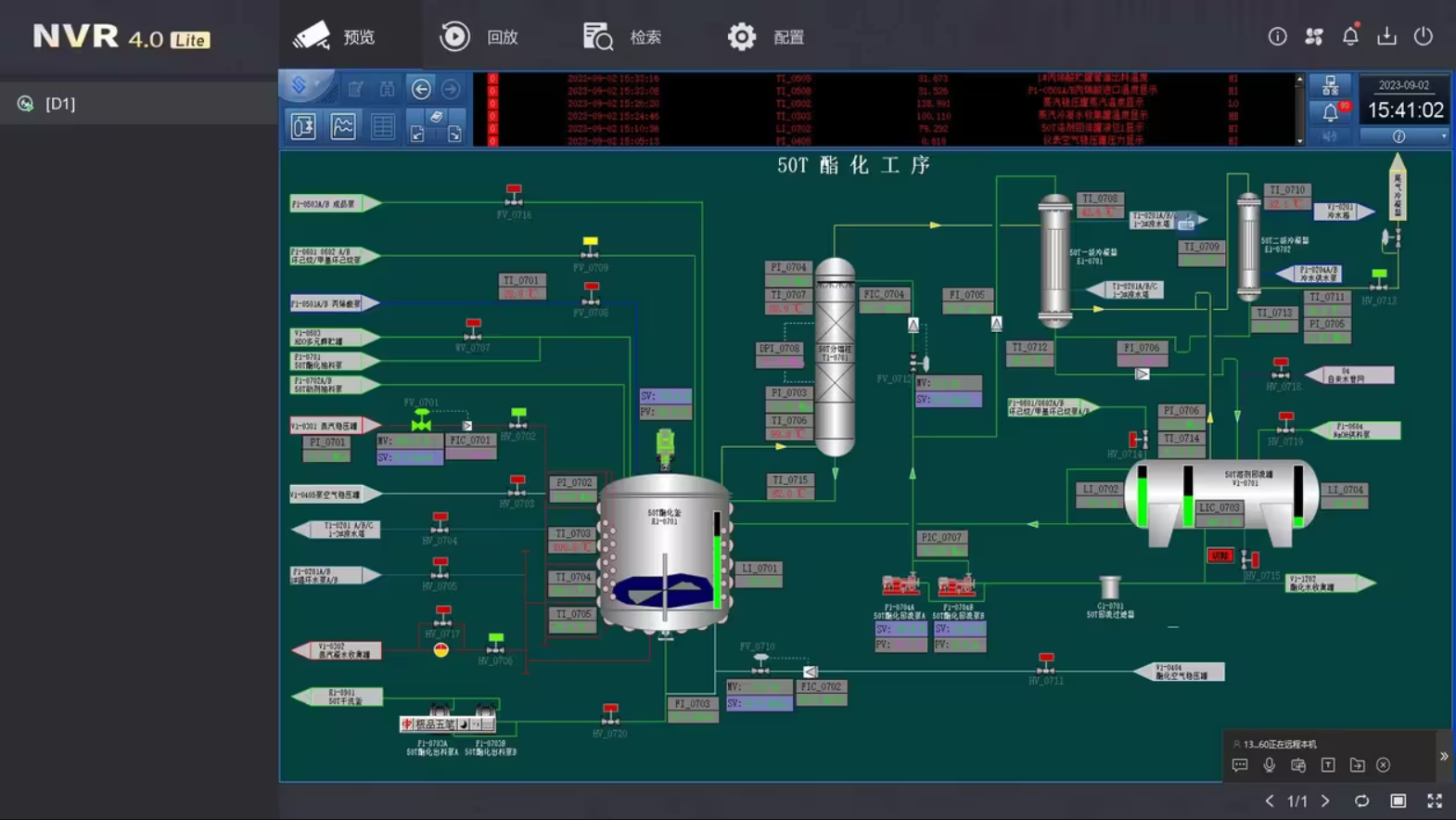The image size is (1456, 820).
Task: Click the process flow diagram icon
Action: (x=303, y=126)
